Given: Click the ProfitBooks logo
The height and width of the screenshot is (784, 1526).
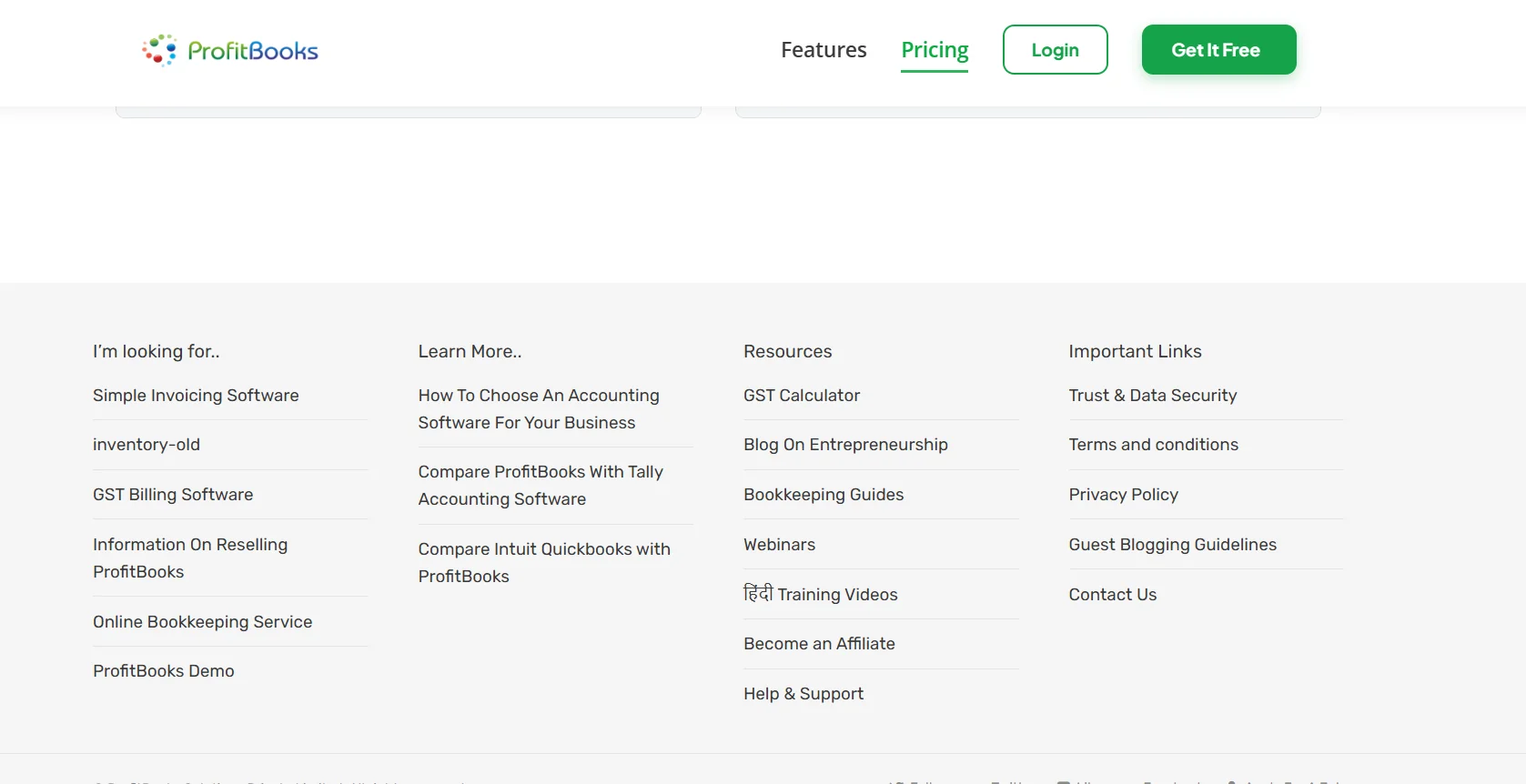Looking at the screenshot, I should point(230,51).
